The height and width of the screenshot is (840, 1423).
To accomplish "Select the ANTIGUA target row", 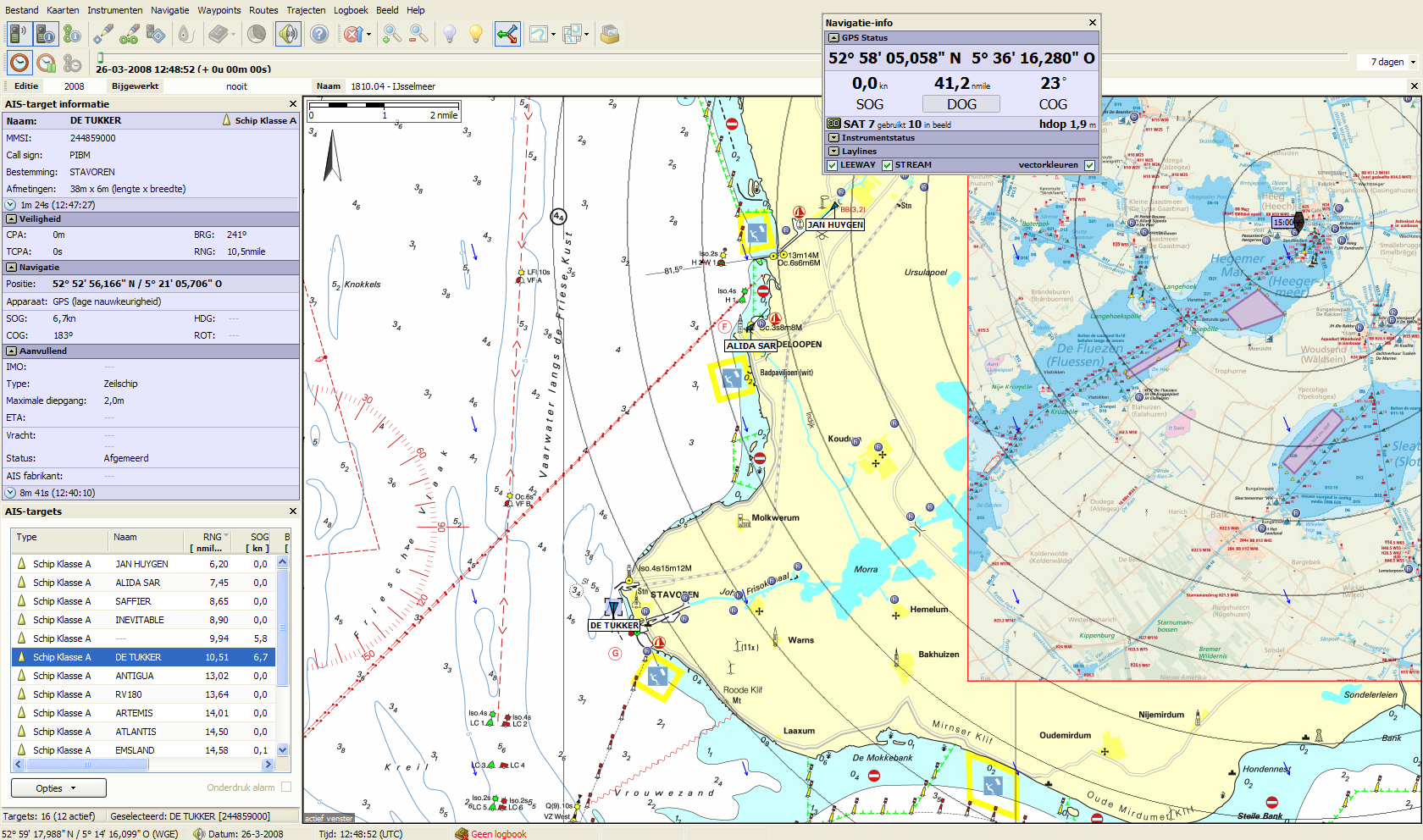I will point(143,676).
